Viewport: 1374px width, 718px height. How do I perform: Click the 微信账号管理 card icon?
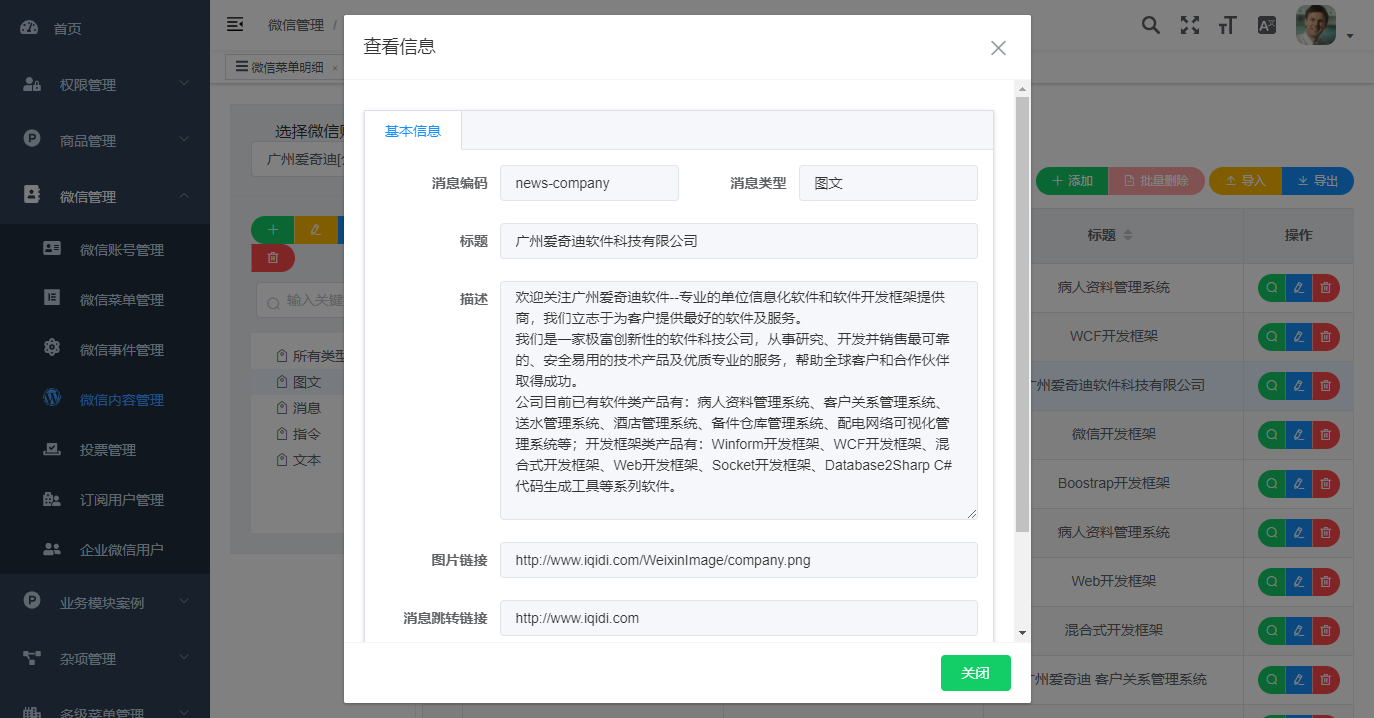pos(52,249)
